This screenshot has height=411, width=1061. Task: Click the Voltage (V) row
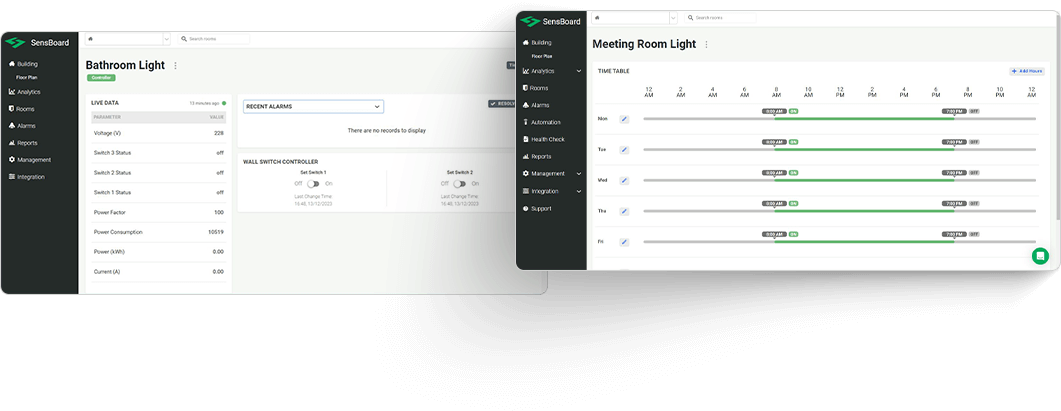pyautogui.click(x=158, y=133)
